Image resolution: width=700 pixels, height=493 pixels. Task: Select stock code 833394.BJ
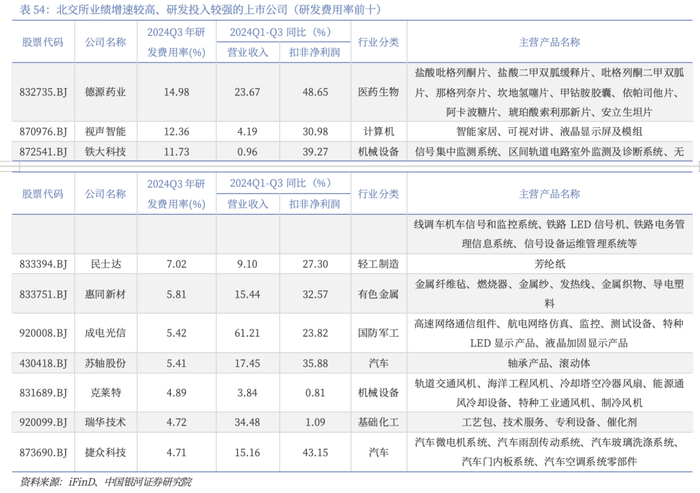point(43,264)
